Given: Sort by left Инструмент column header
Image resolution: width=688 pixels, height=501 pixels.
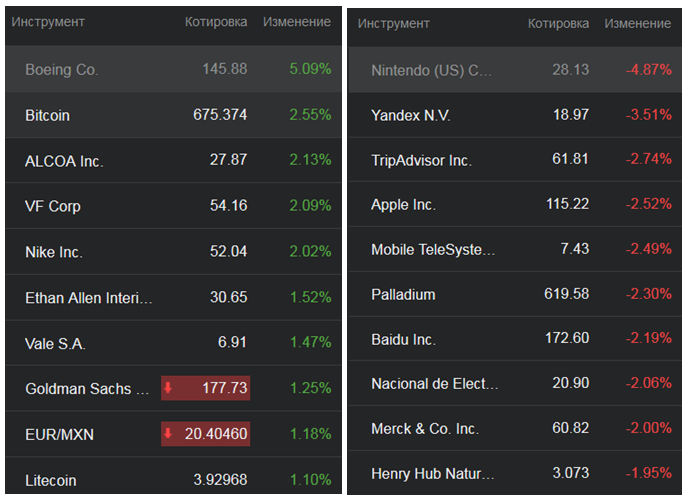Looking at the screenshot, I should point(48,22).
